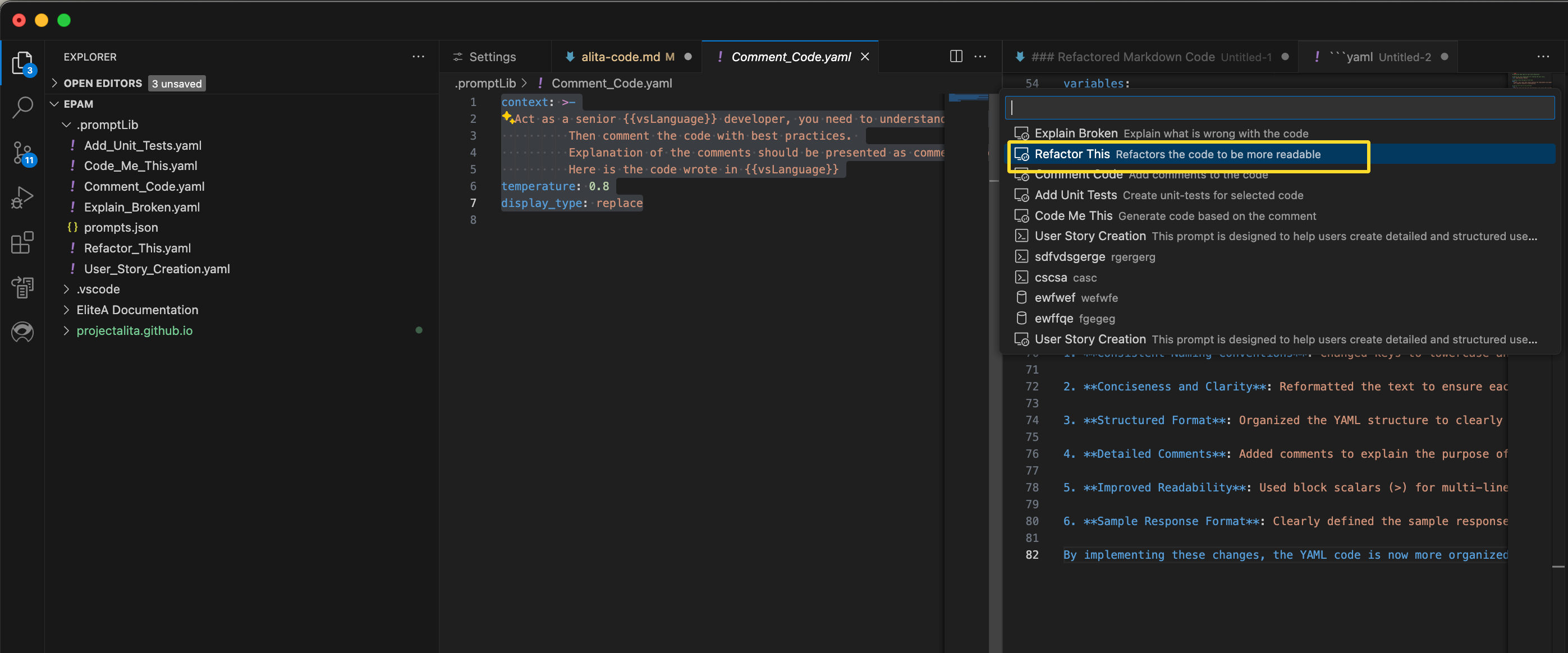Image resolution: width=1568 pixels, height=653 pixels.
Task: Select the ewffqe entry
Action: [1280, 318]
